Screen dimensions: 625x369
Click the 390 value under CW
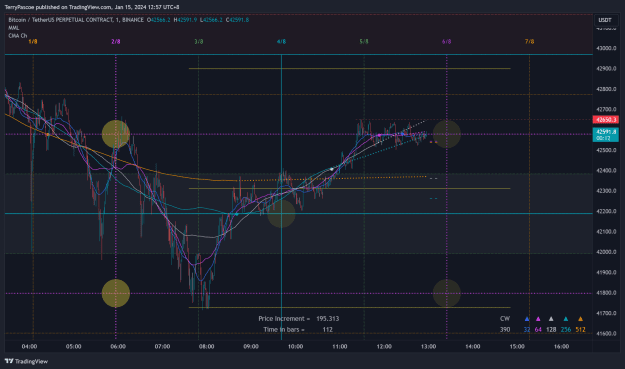[x=505, y=330]
